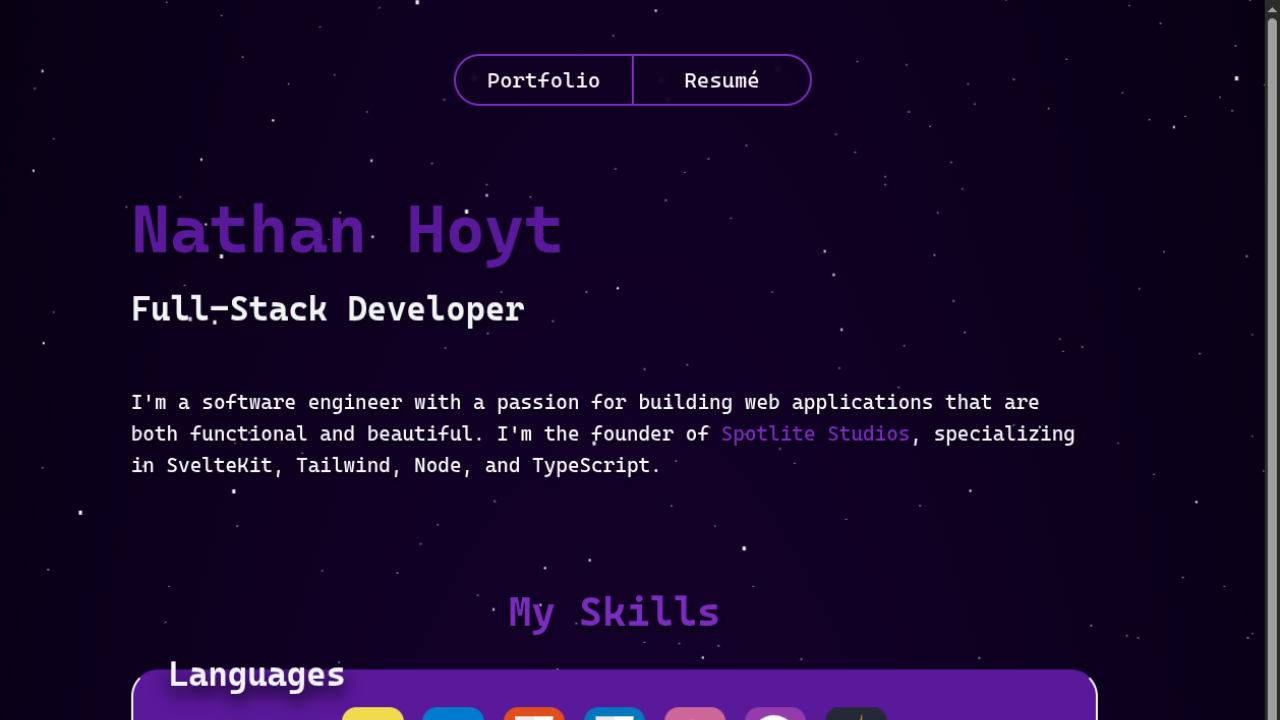Click the word SvelteKit in the bio
The image size is (1280, 720).
219,465
